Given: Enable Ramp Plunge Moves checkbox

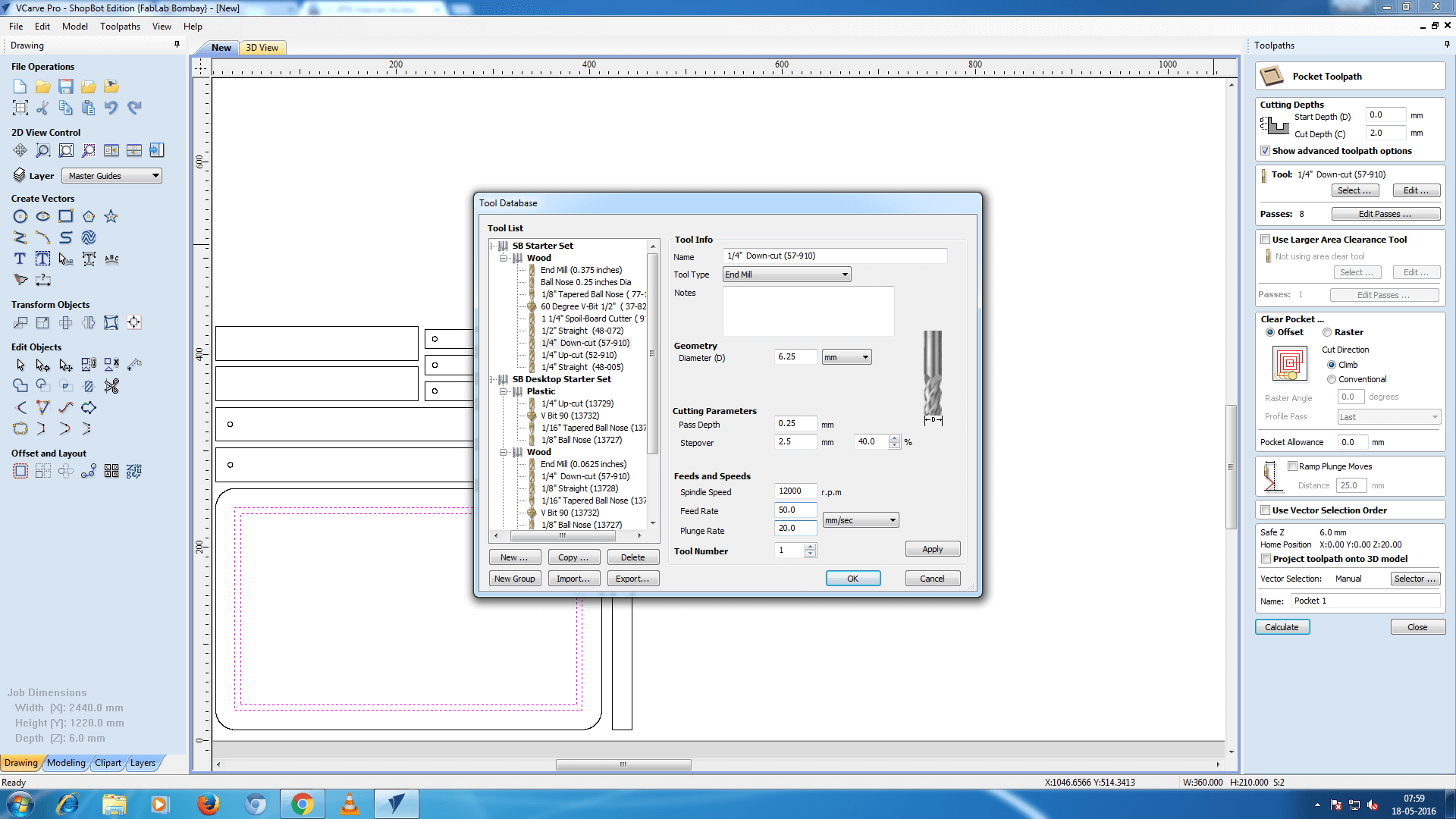Looking at the screenshot, I should (x=1292, y=466).
